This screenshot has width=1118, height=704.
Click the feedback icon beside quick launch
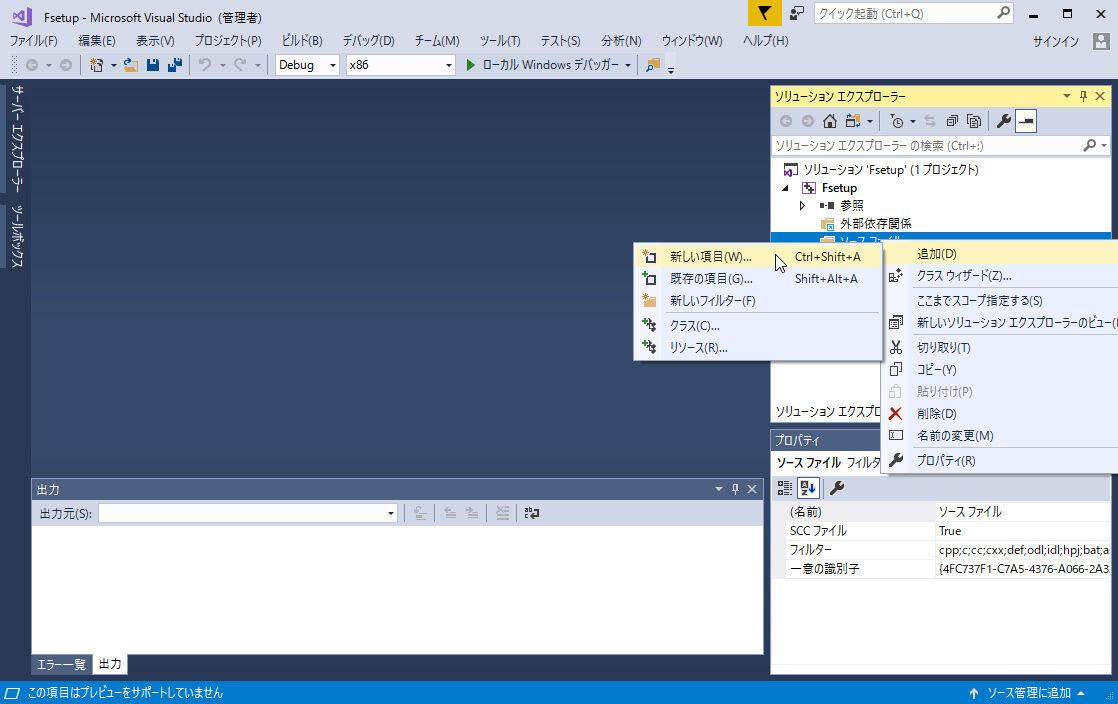pos(797,13)
